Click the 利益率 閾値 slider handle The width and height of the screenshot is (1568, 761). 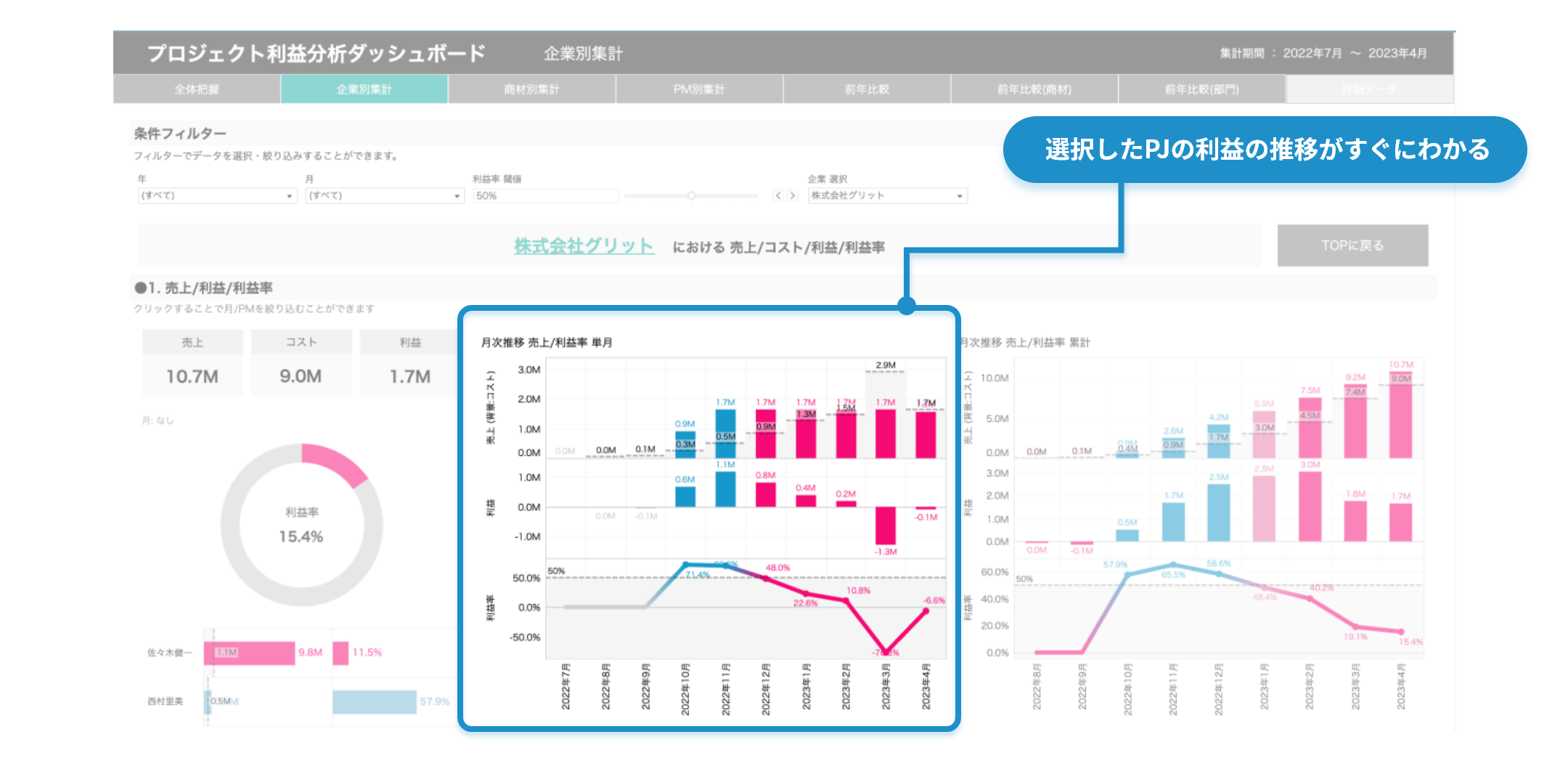pyautogui.click(x=691, y=195)
